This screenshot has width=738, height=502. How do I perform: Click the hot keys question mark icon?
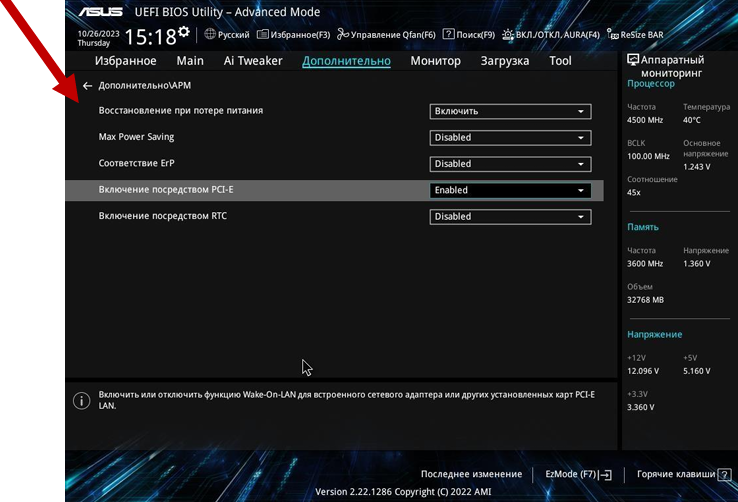point(725,474)
